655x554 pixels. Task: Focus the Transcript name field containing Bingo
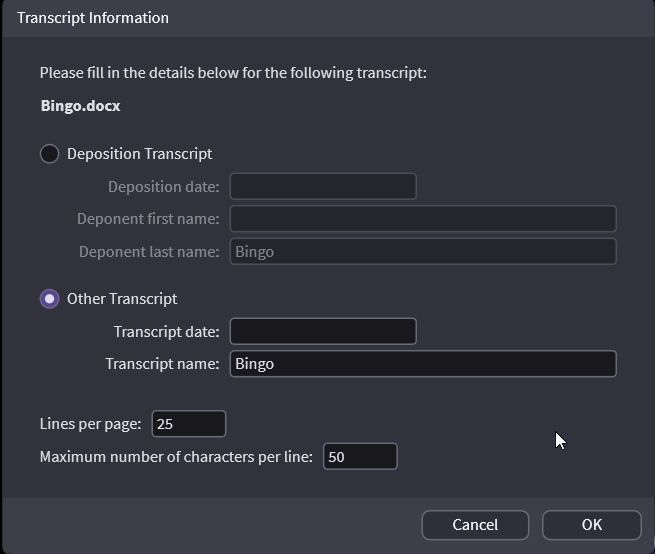[422, 364]
